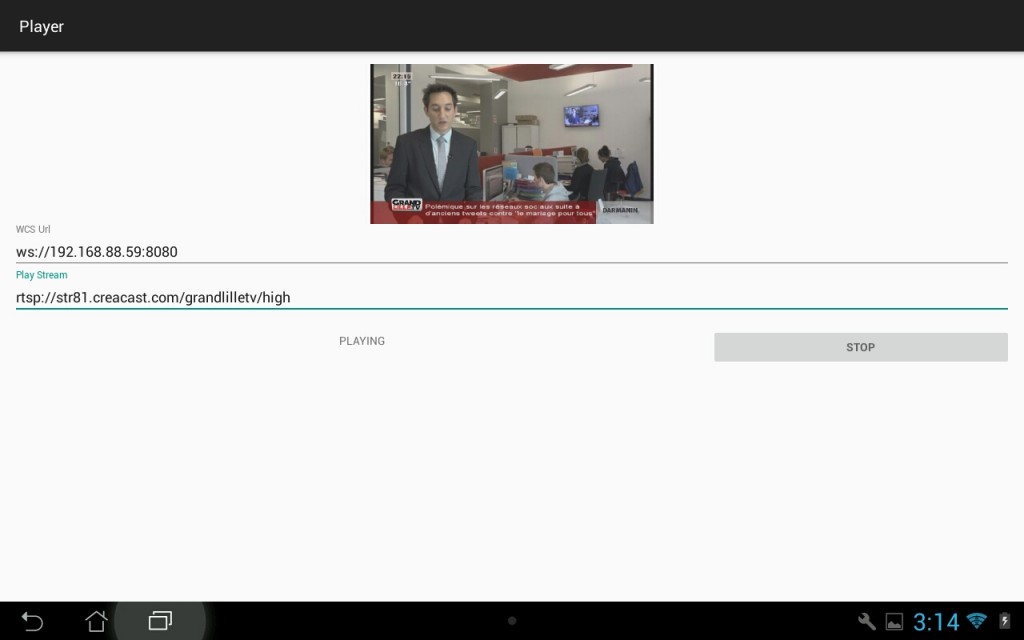The height and width of the screenshot is (640, 1024).
Task: Tap the black action bar at the top
Action: coord(512,26)
